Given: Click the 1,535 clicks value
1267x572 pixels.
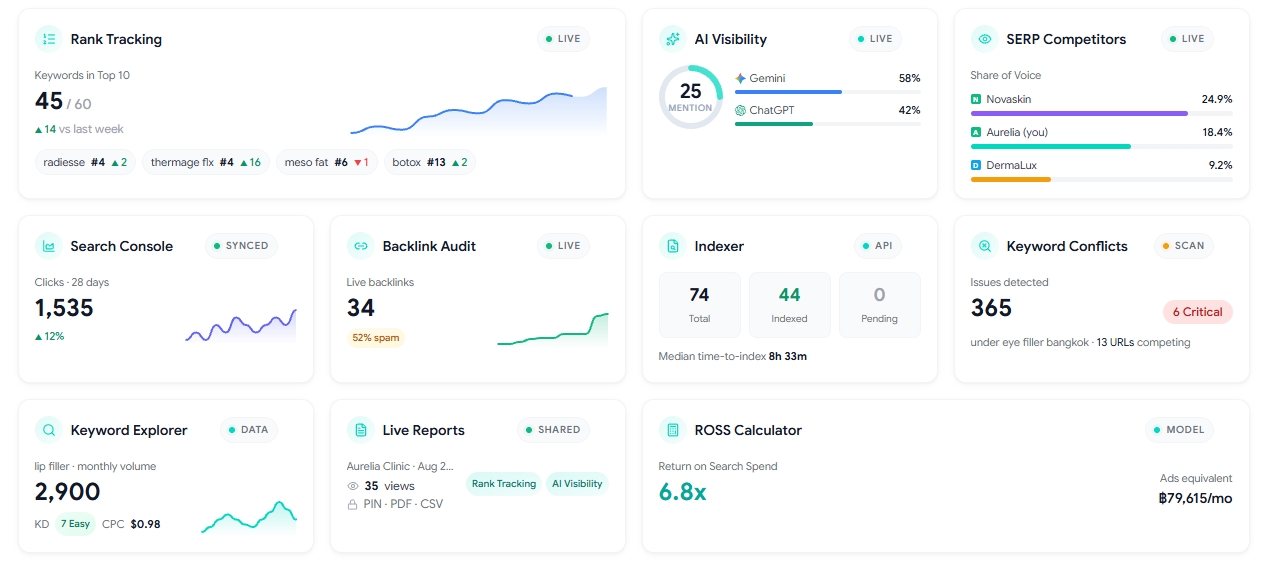Looking at the screenshot, I should (x=64, y=308).
